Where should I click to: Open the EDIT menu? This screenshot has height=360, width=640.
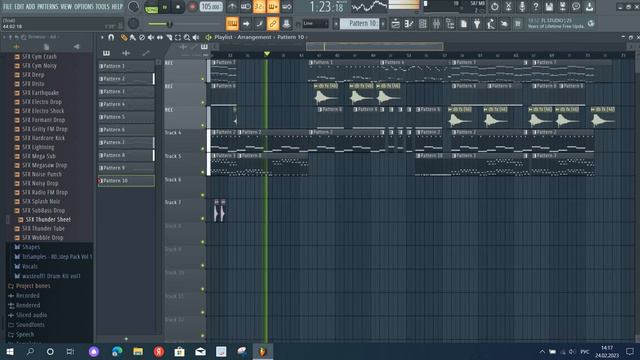coord(19,7)
